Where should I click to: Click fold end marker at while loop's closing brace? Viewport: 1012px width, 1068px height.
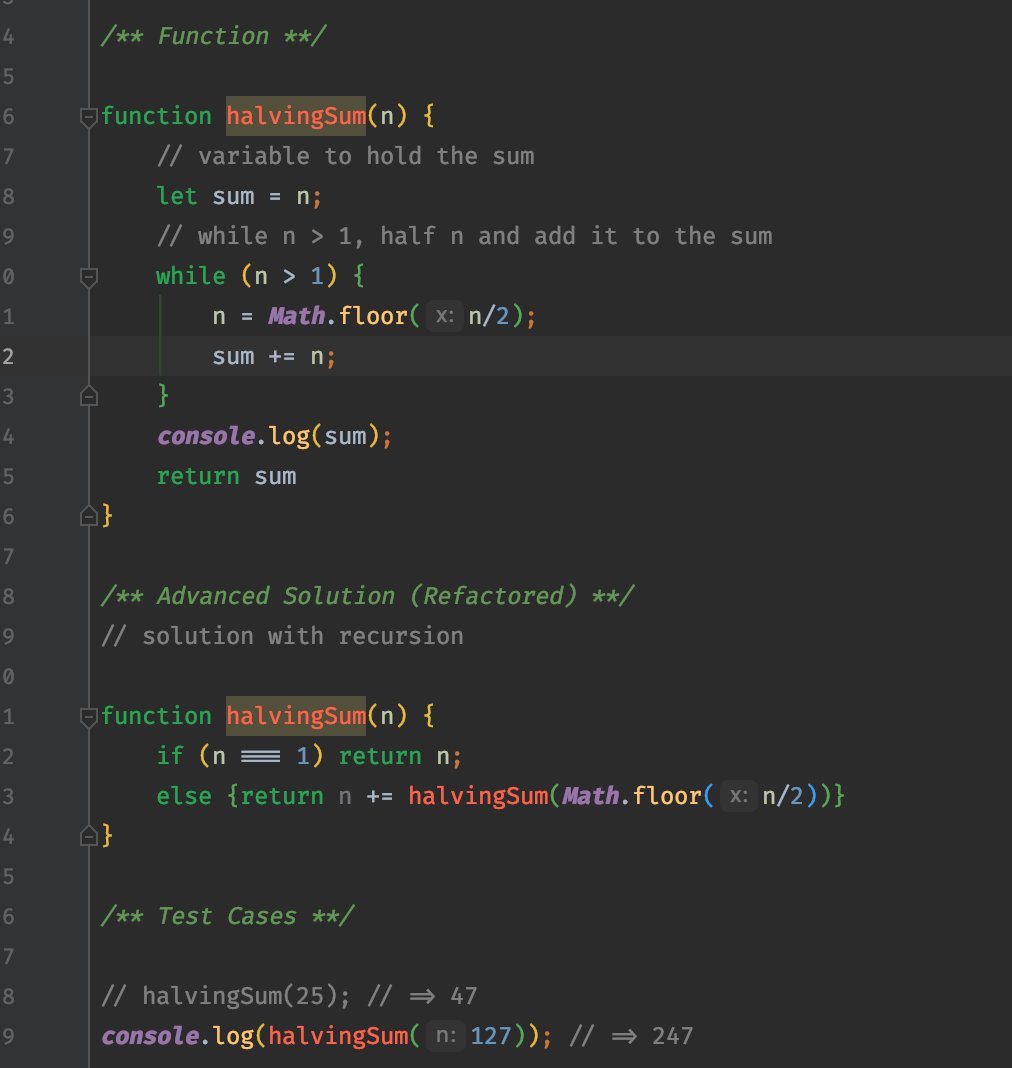tap(89, 396)
